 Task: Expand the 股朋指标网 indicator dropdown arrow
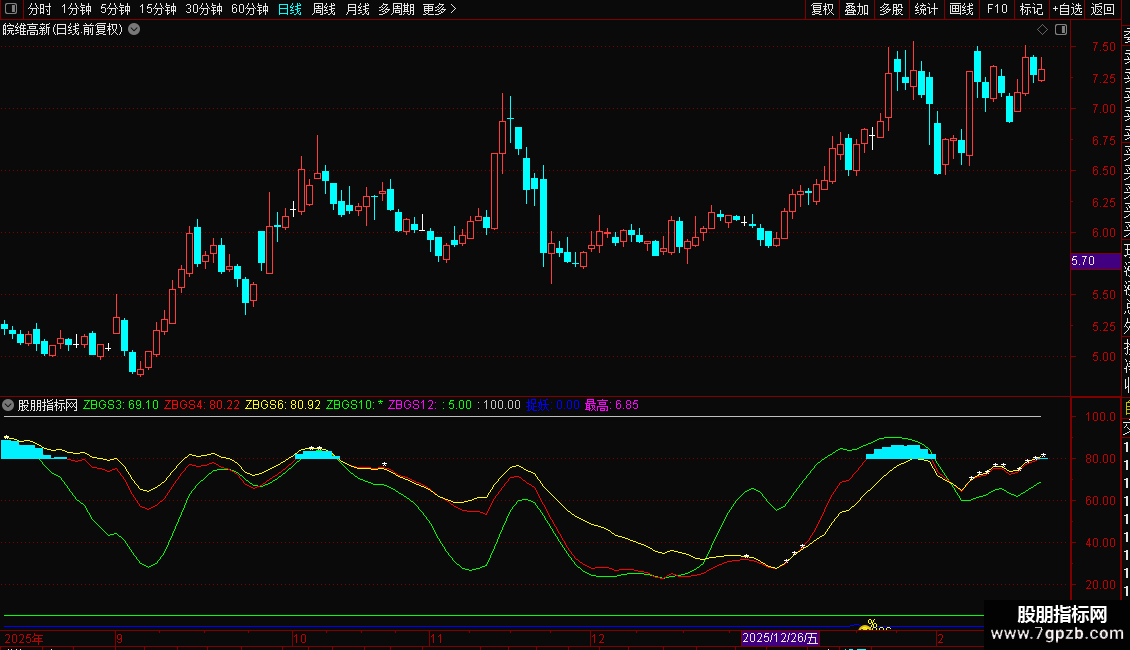coord(9,405)
